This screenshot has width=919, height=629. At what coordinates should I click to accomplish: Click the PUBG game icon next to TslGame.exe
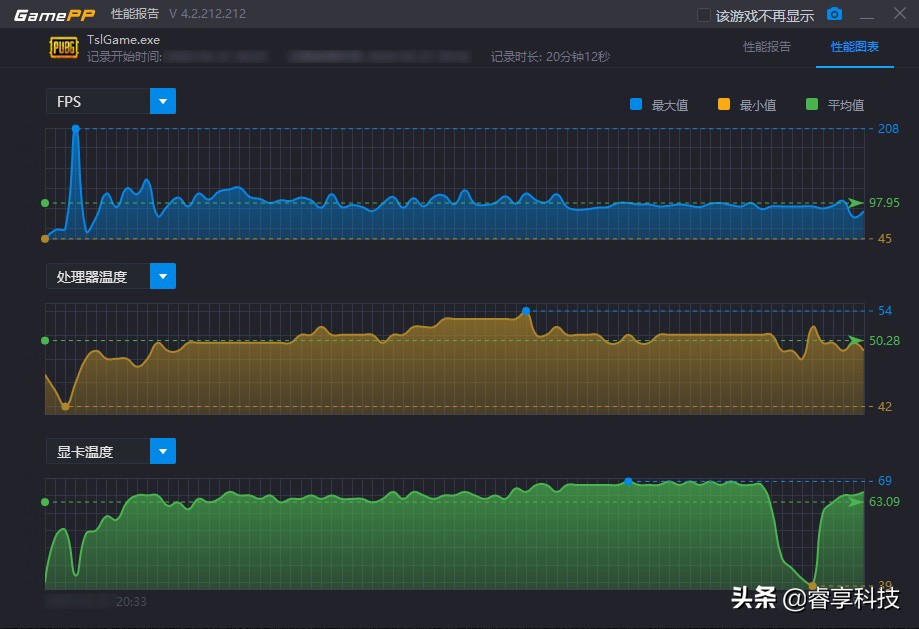click(62, 46)
